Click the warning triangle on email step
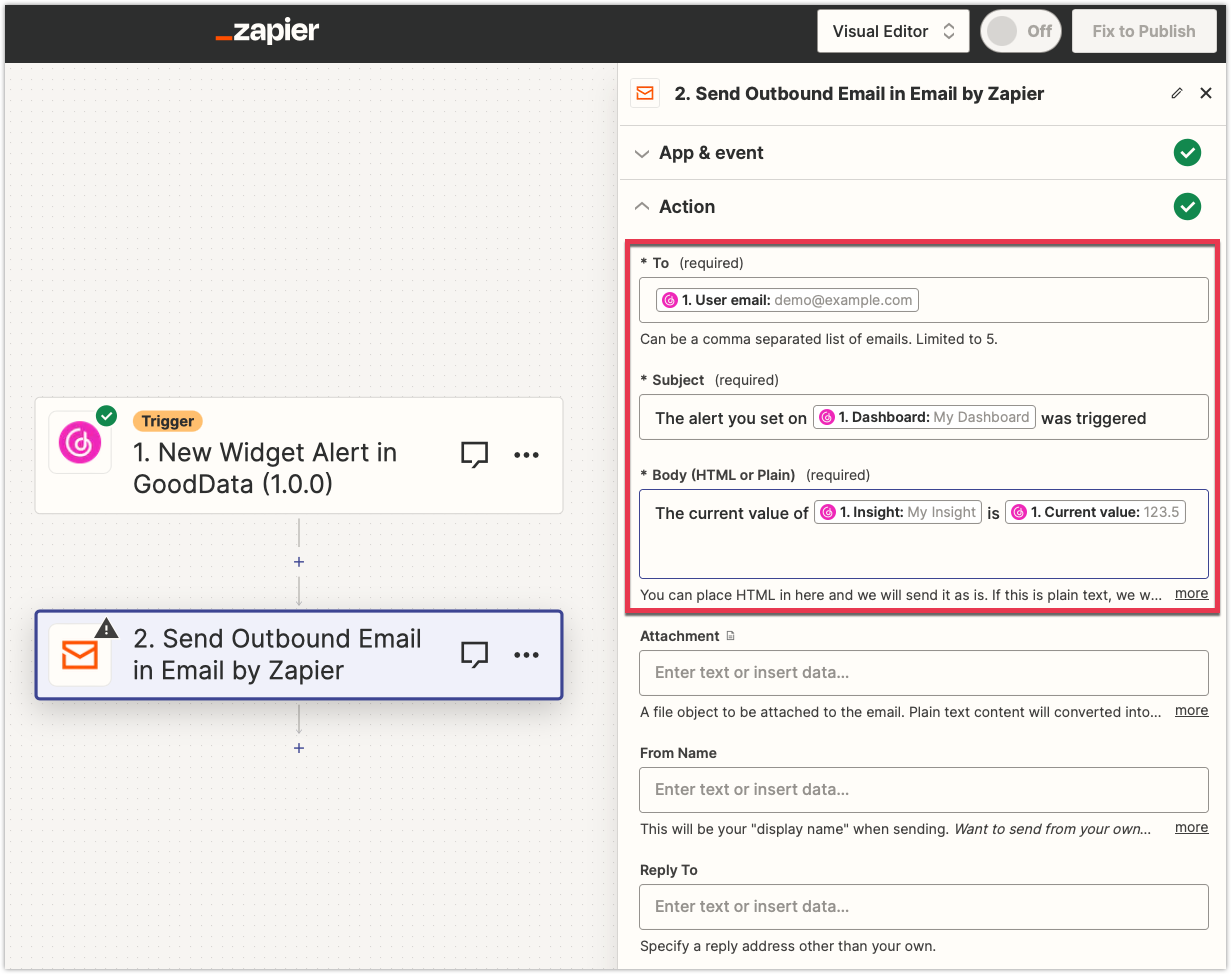 tap(107, 628)
